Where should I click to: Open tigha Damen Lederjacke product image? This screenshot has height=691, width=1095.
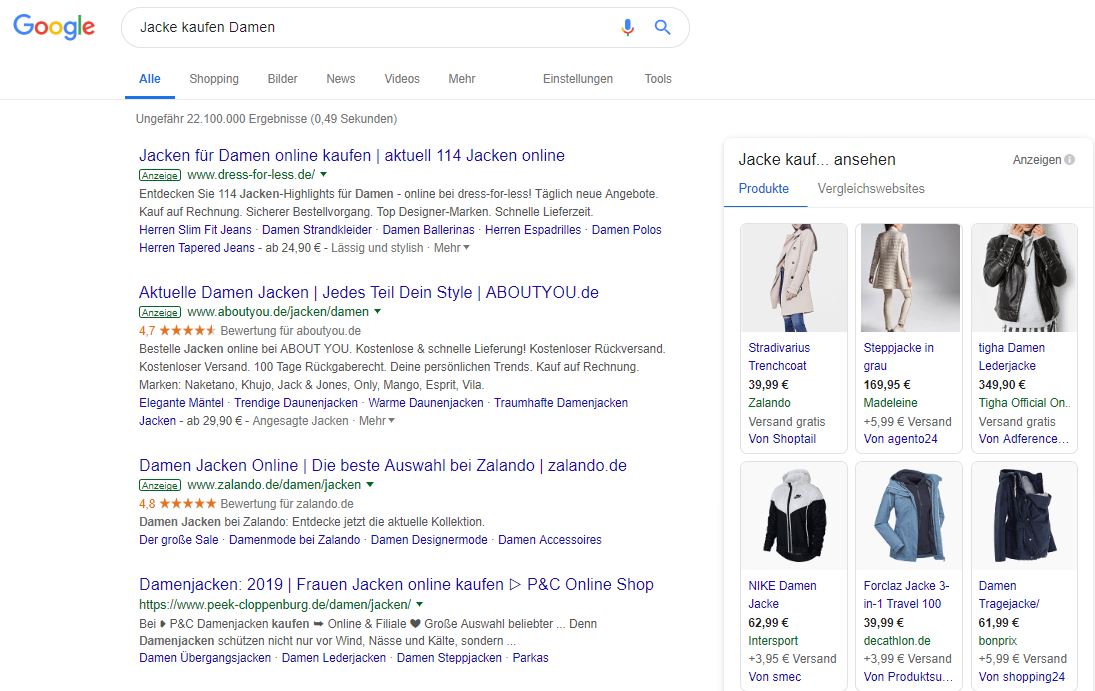1024,278
